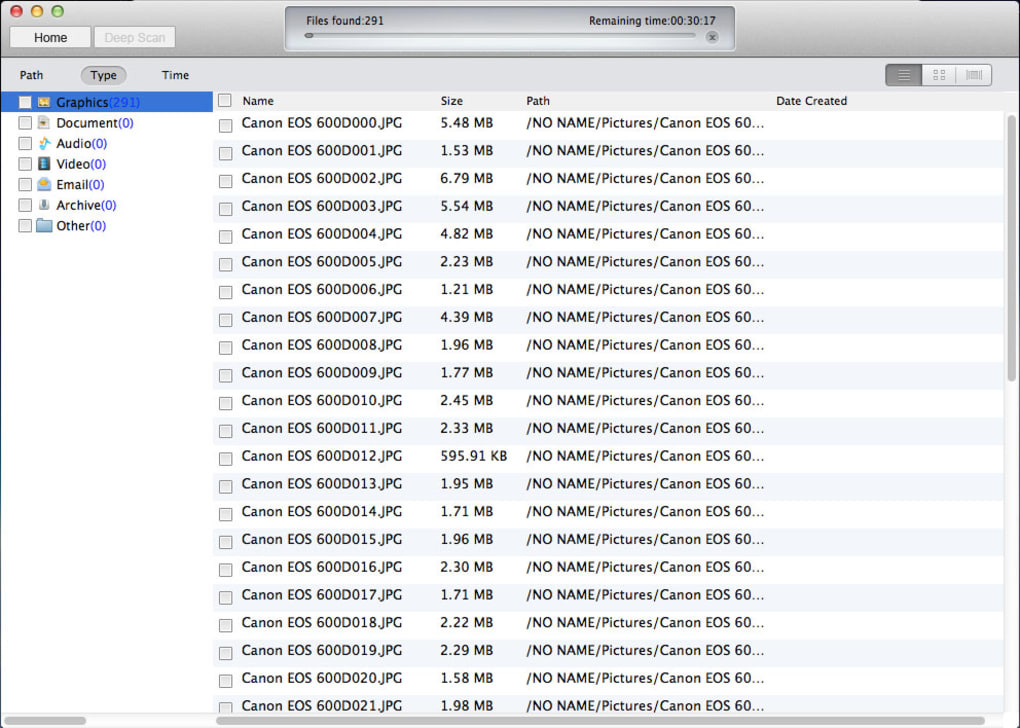Toggle the select-all checkbox in header

[x=225, y=100]
